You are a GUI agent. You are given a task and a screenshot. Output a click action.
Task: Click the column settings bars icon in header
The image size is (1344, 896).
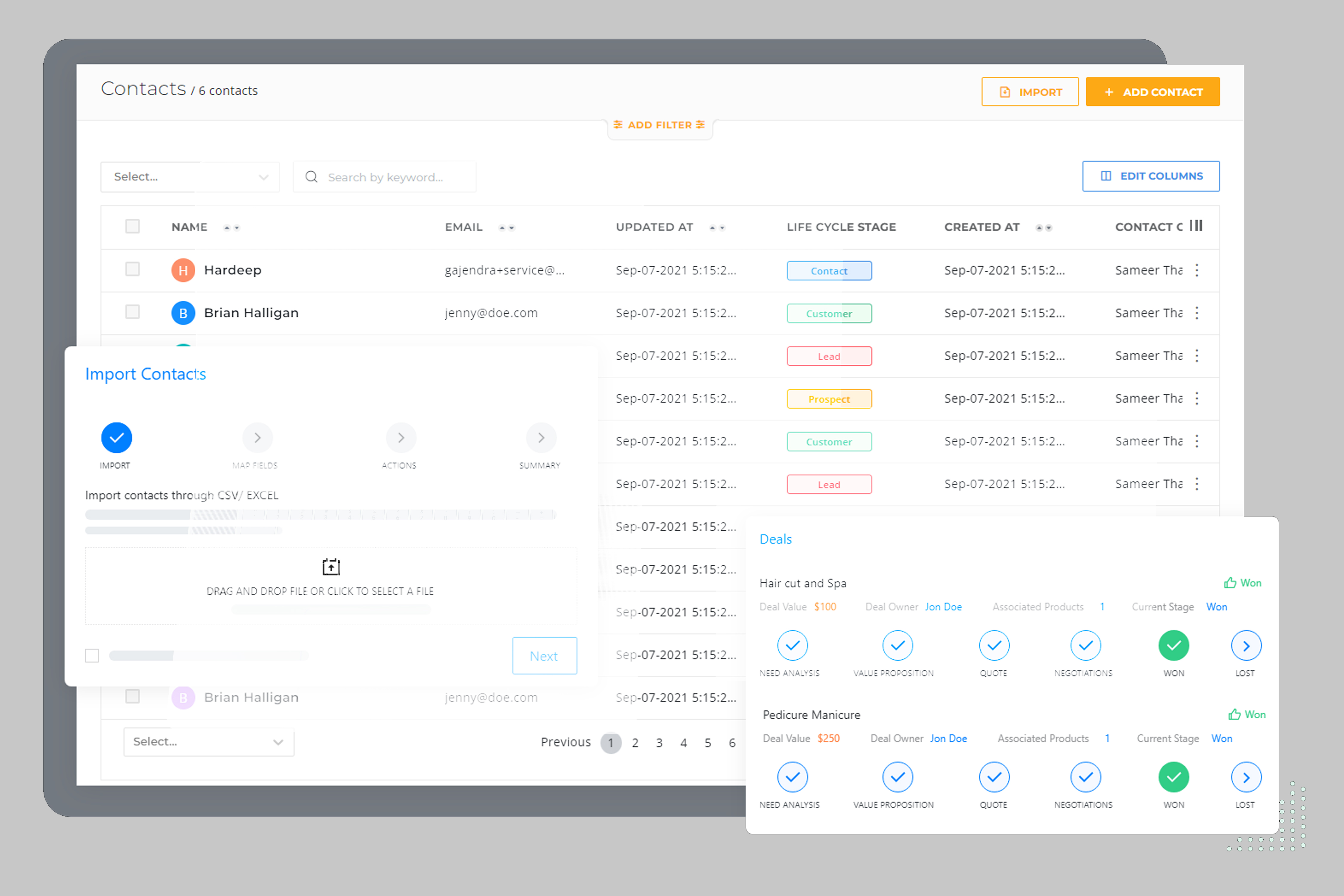tap(1196, 226)
